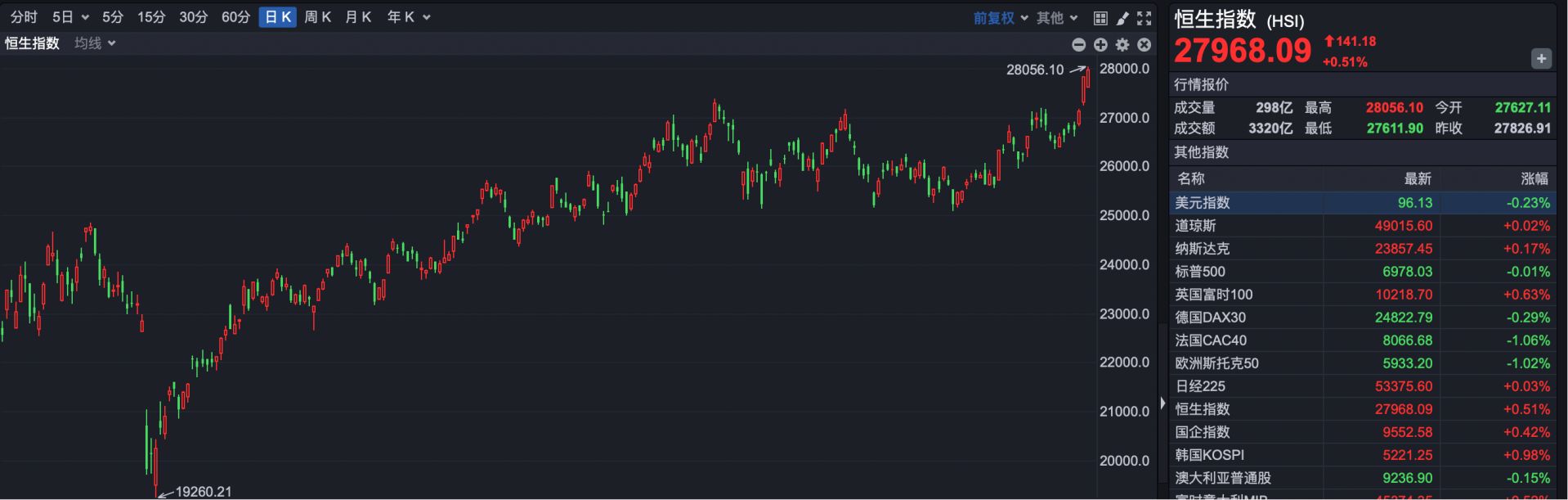Open the 前复权 adjustment dropdown
This screenshot has width=1568, height=500.
1000,18
